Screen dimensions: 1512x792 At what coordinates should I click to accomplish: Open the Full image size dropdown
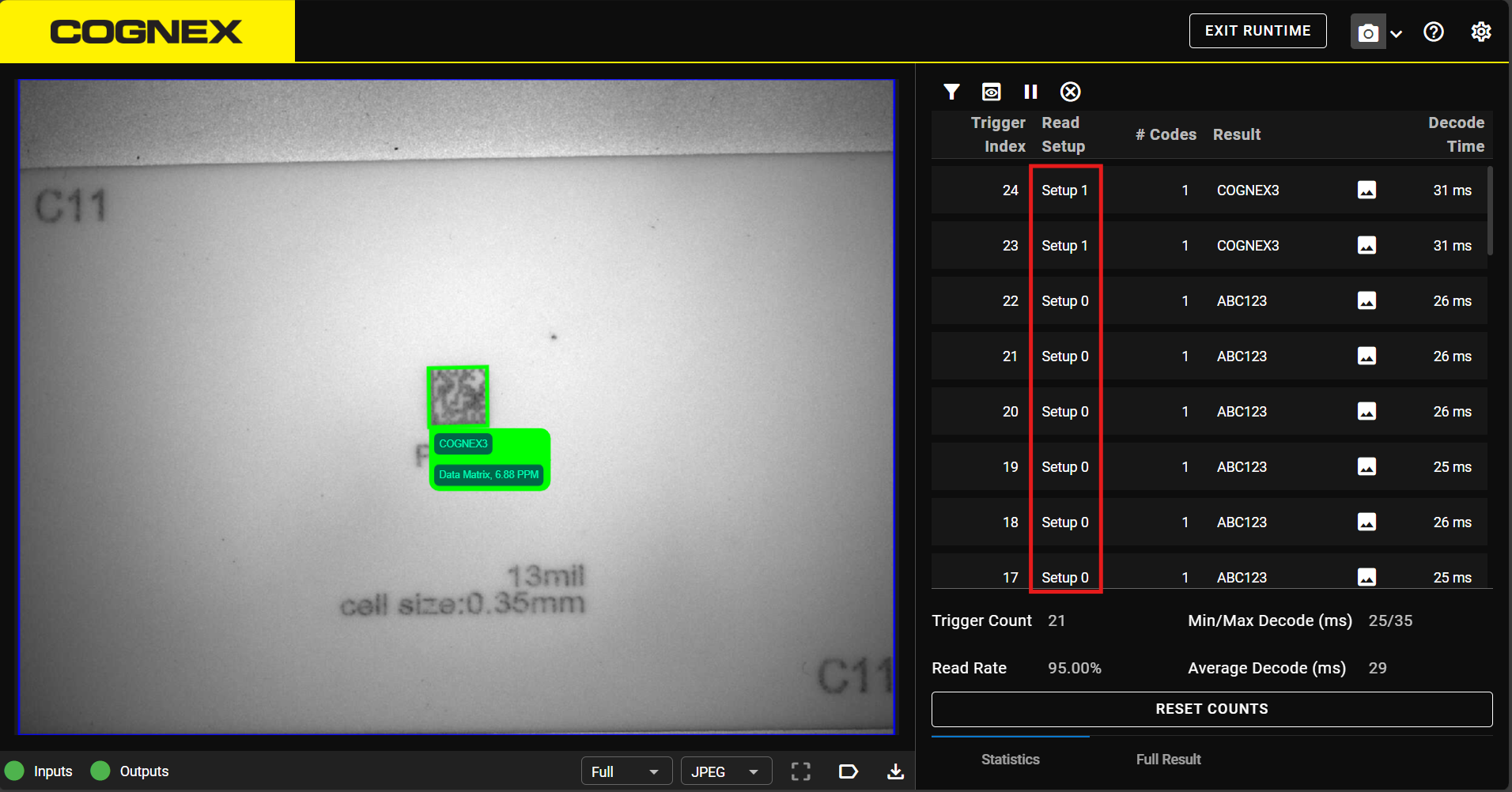tap(626, 771)
